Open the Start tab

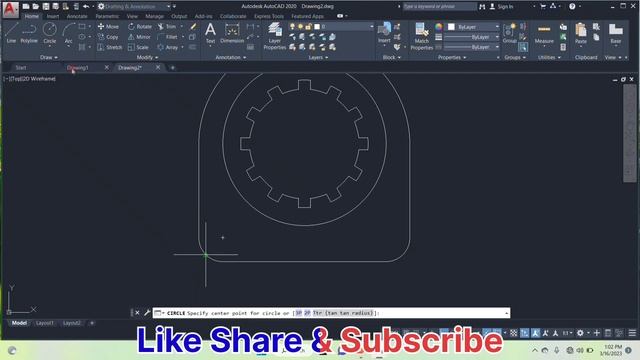pyautogui.click(x=21, y=68)
